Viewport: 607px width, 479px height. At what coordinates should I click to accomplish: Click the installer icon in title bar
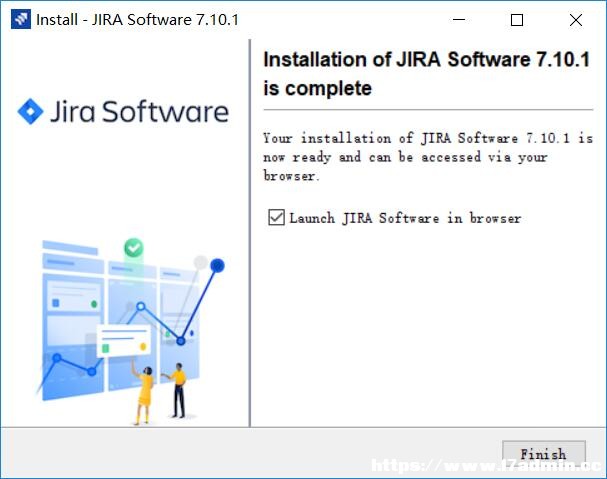point(21,19)
